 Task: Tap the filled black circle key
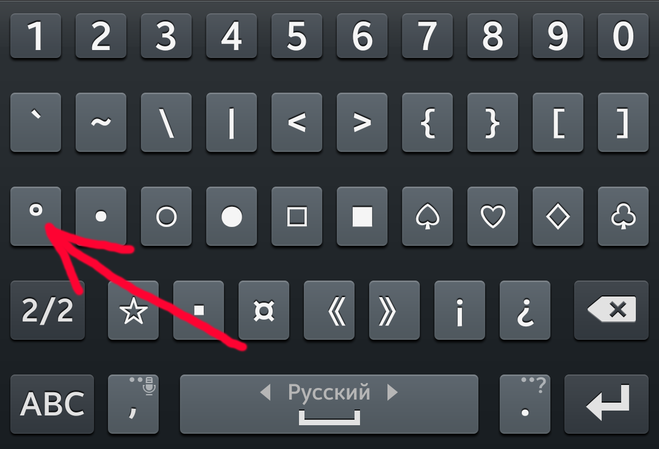point(232,216)
